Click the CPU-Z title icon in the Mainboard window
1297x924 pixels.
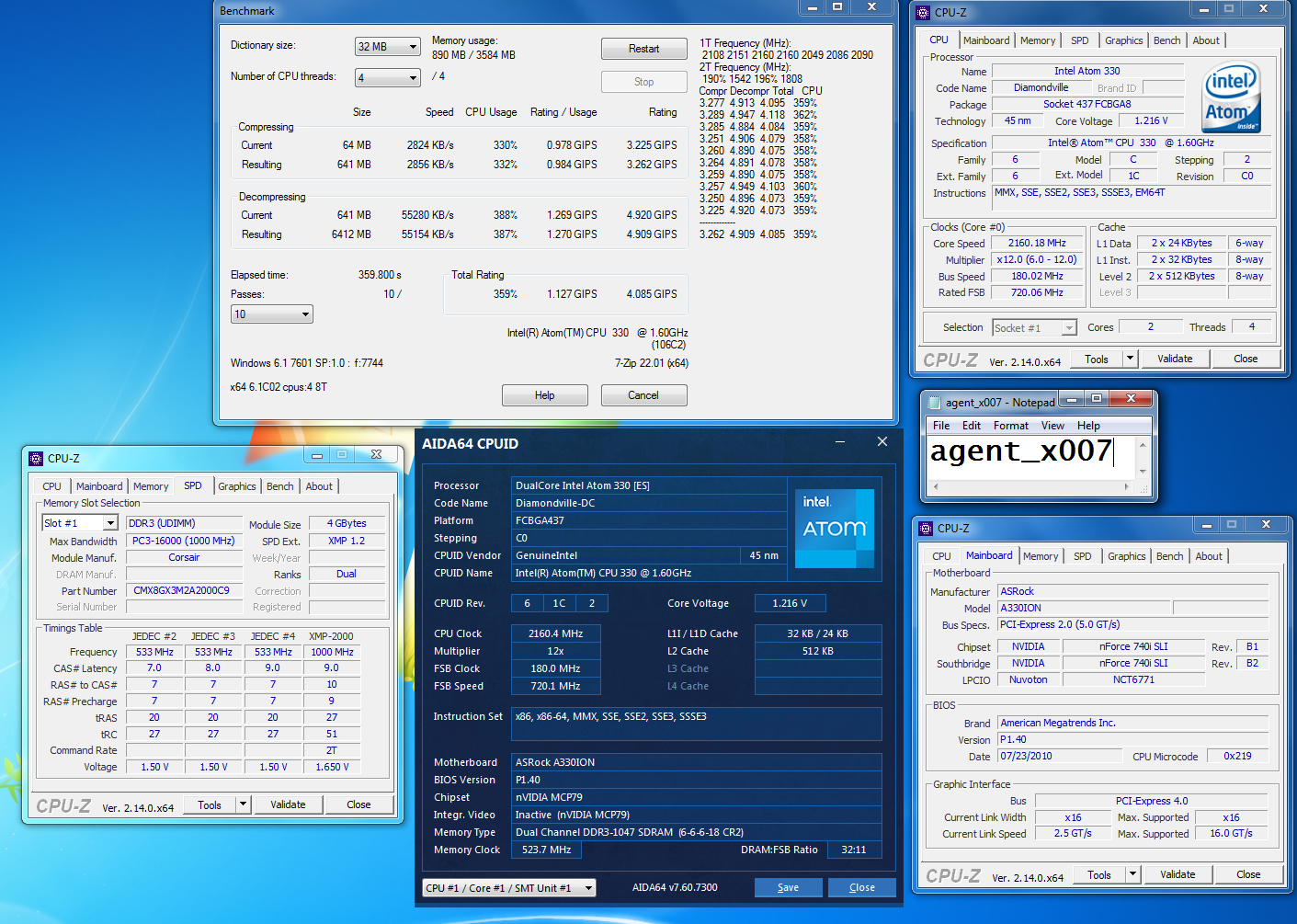click(x=927, y=528)
